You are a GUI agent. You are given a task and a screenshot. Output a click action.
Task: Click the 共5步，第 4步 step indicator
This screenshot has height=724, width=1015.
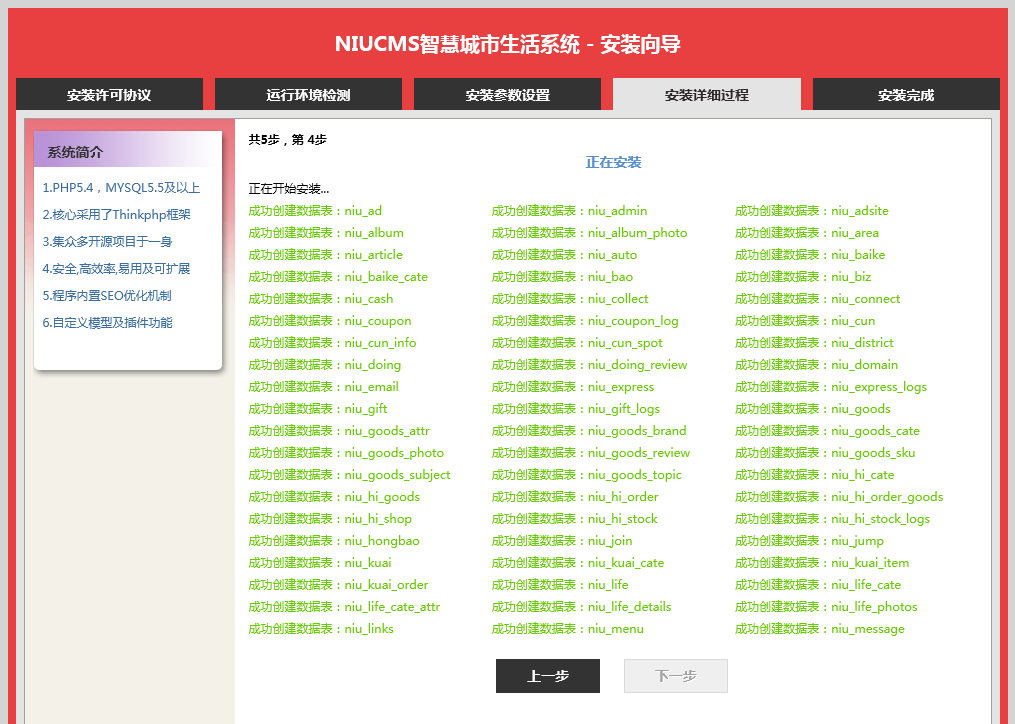[287, 139]
